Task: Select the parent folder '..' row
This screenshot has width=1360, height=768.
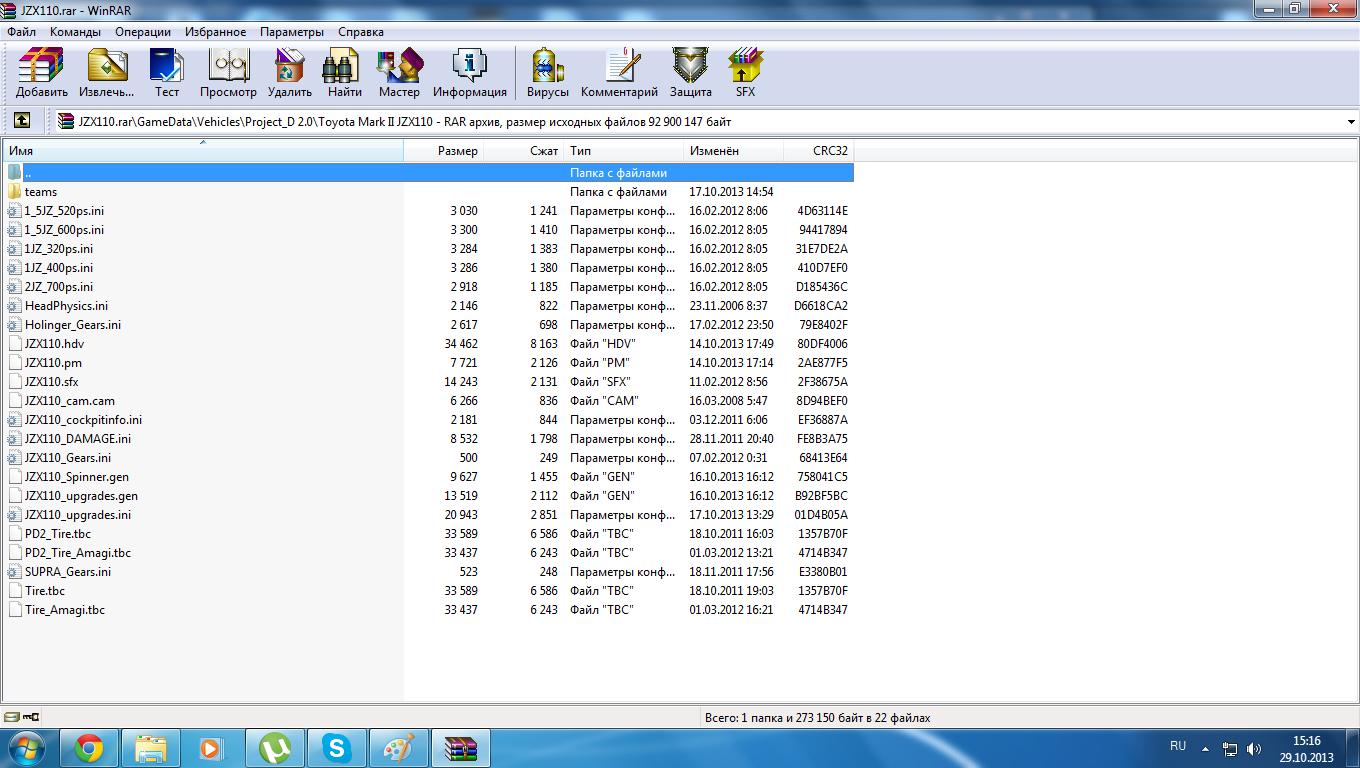Action: click(429, 173)
